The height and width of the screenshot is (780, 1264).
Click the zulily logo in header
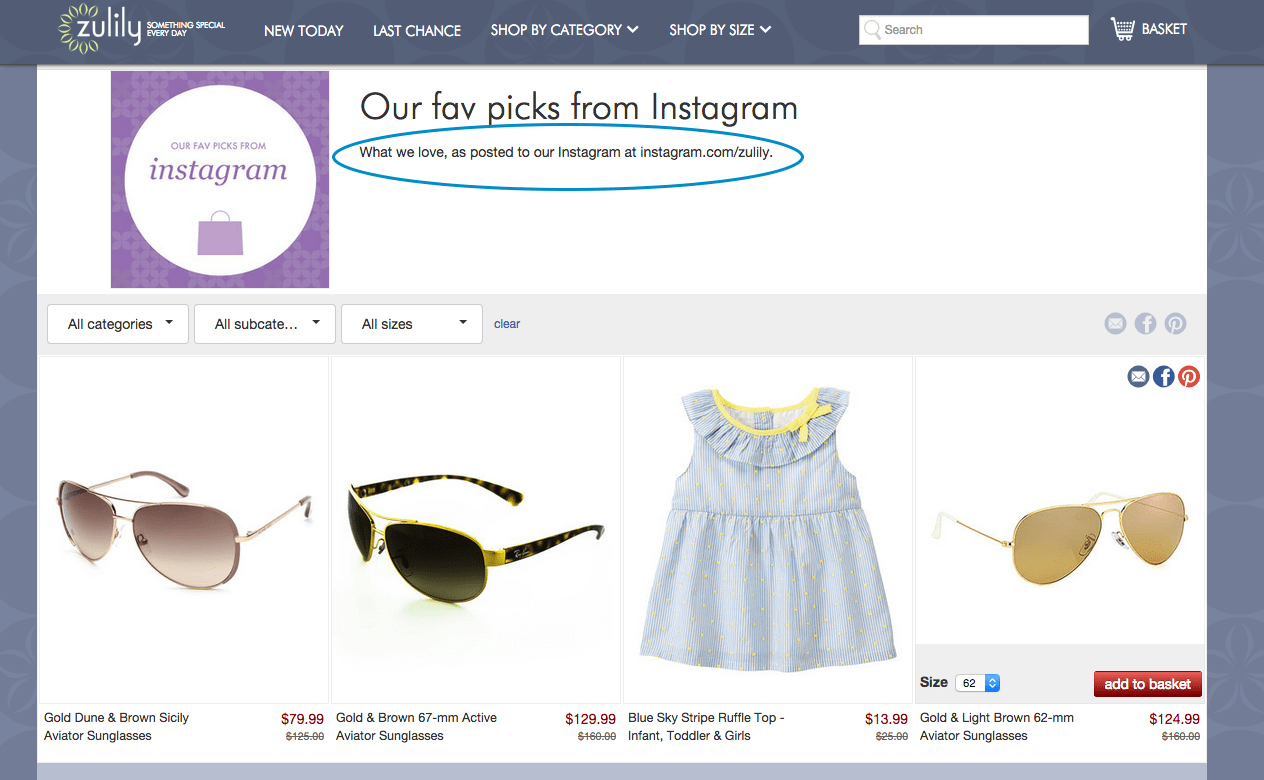click(141, 28)
